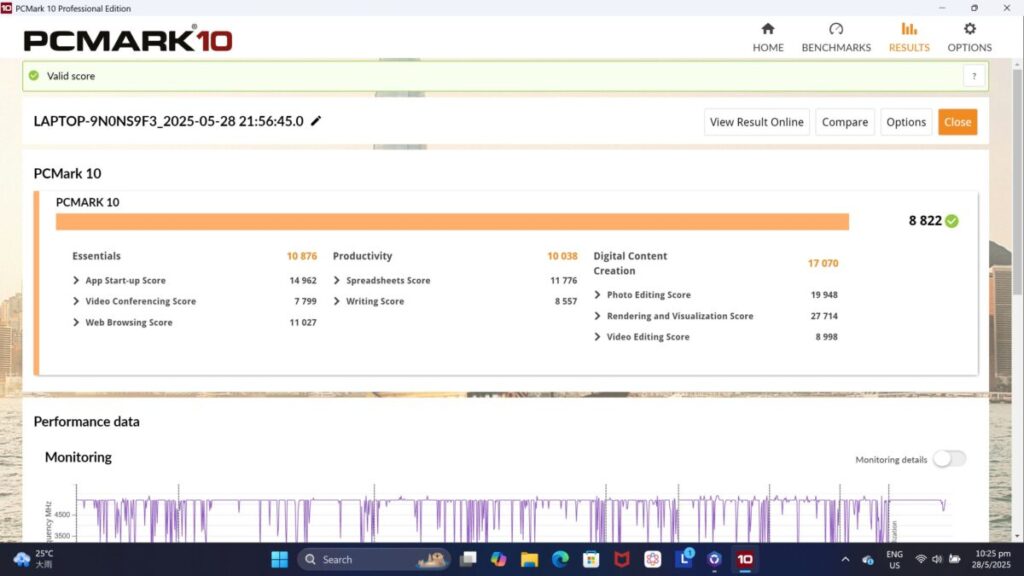Click the orange PCMark 10 score bar
This screenshot has width=1024, height=576.
click(x=452, y=221)
